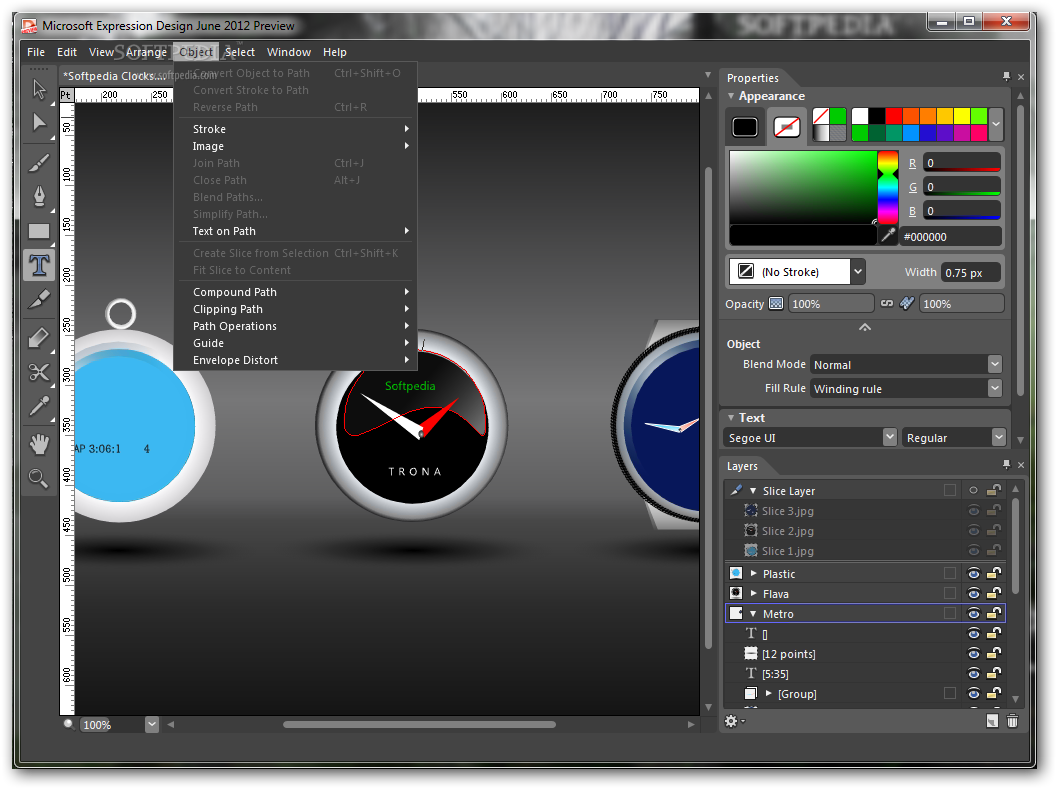Pin the Properties panel
The height and width of the screenshot is (789, 1057).
click(x=1006, y=77)
